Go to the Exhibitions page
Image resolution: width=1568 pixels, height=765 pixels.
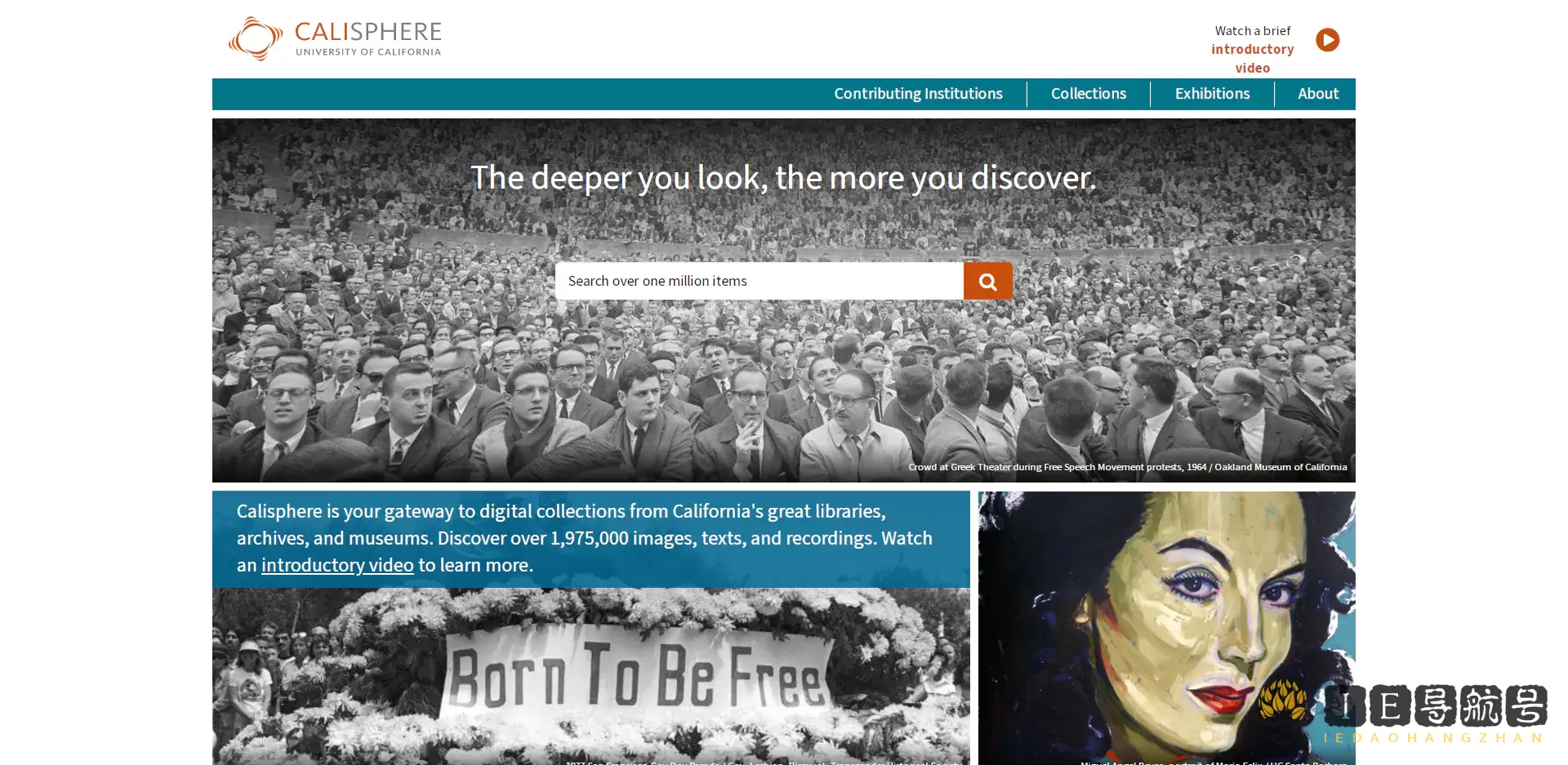(x=1212, y=94)
